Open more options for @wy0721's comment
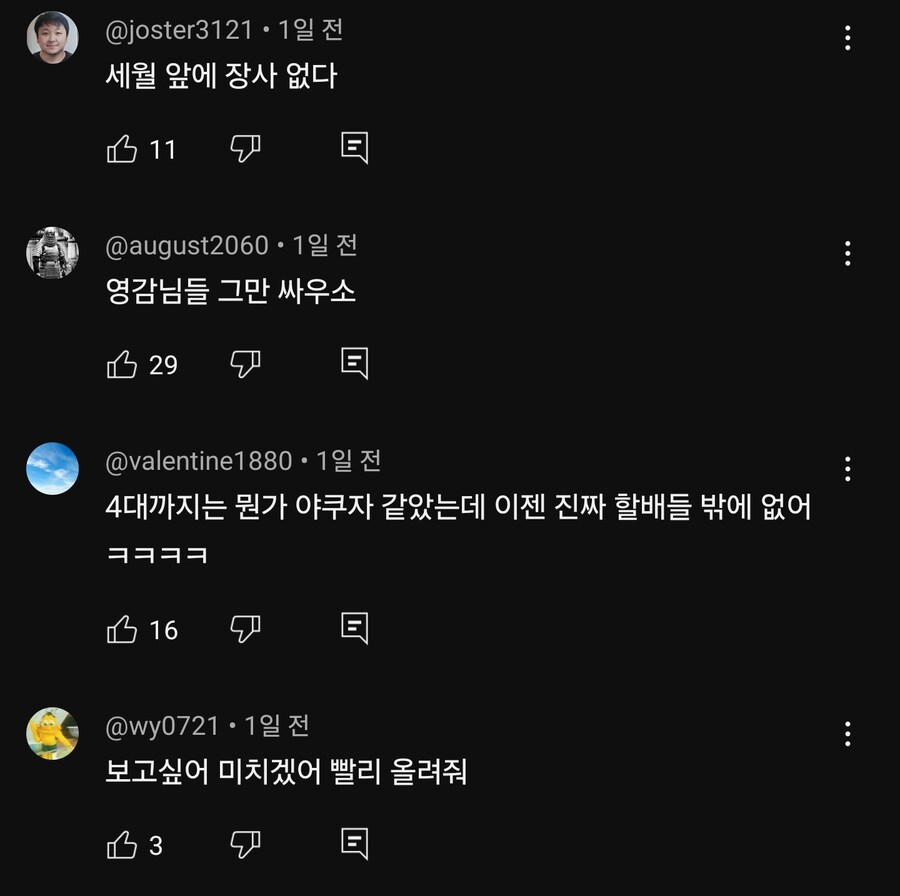 tap(847, 734)
